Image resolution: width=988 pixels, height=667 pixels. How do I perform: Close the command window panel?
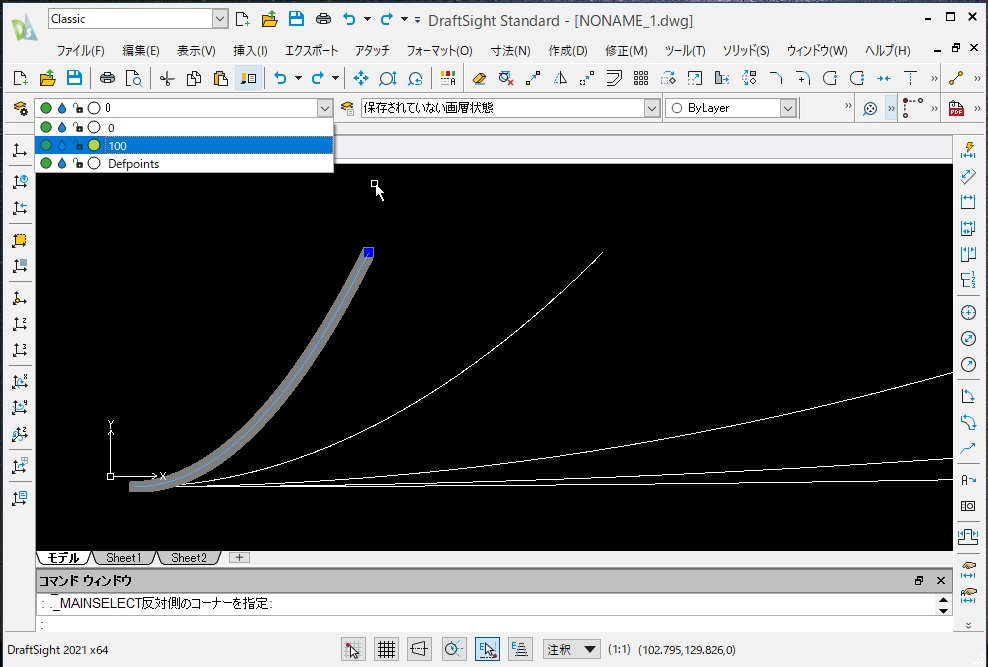[941, 581]
